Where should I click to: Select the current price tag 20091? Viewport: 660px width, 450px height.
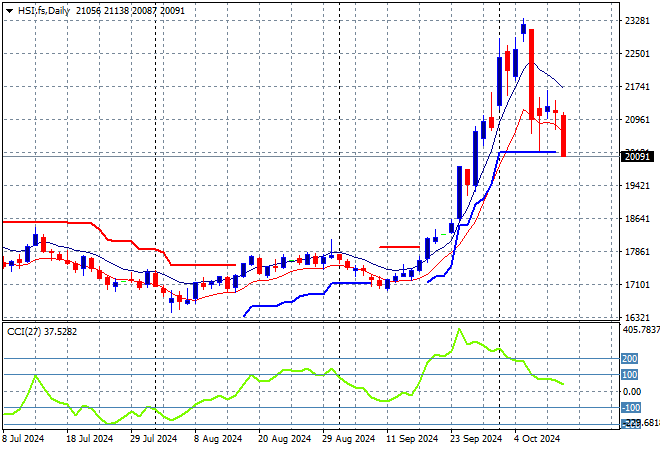click(x=637, y=156)
